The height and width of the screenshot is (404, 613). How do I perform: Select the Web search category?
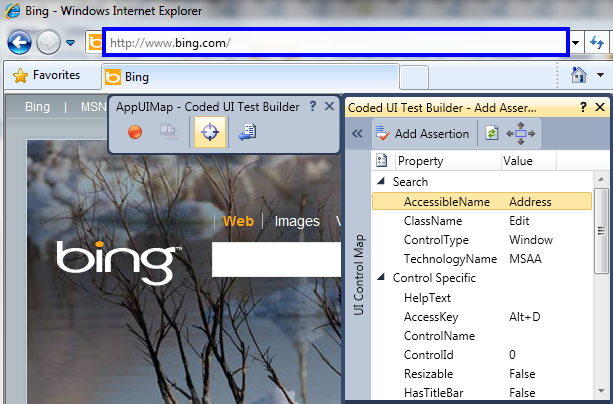(x=238, y=221)
